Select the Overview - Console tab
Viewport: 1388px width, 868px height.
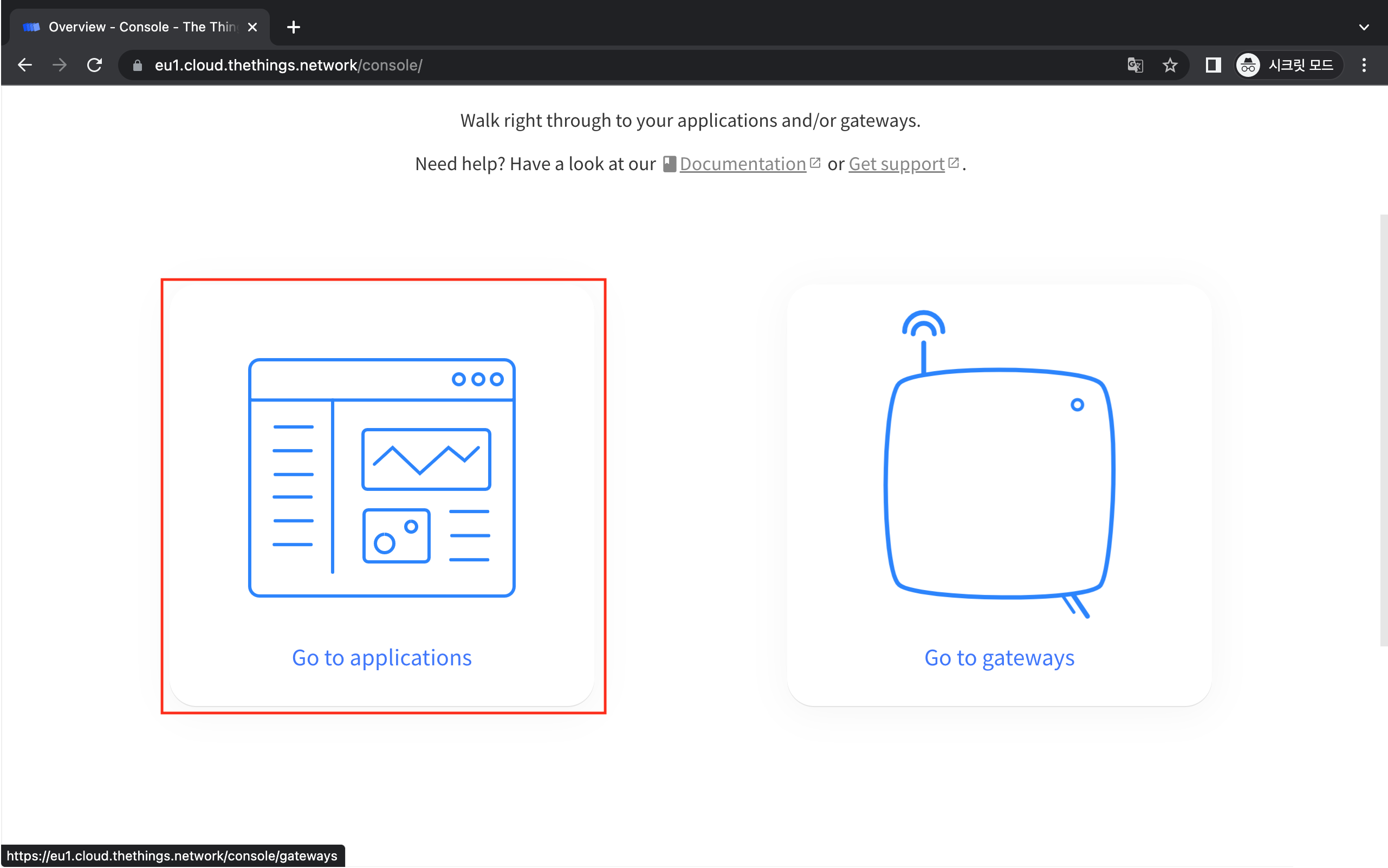tap(140, 27)
